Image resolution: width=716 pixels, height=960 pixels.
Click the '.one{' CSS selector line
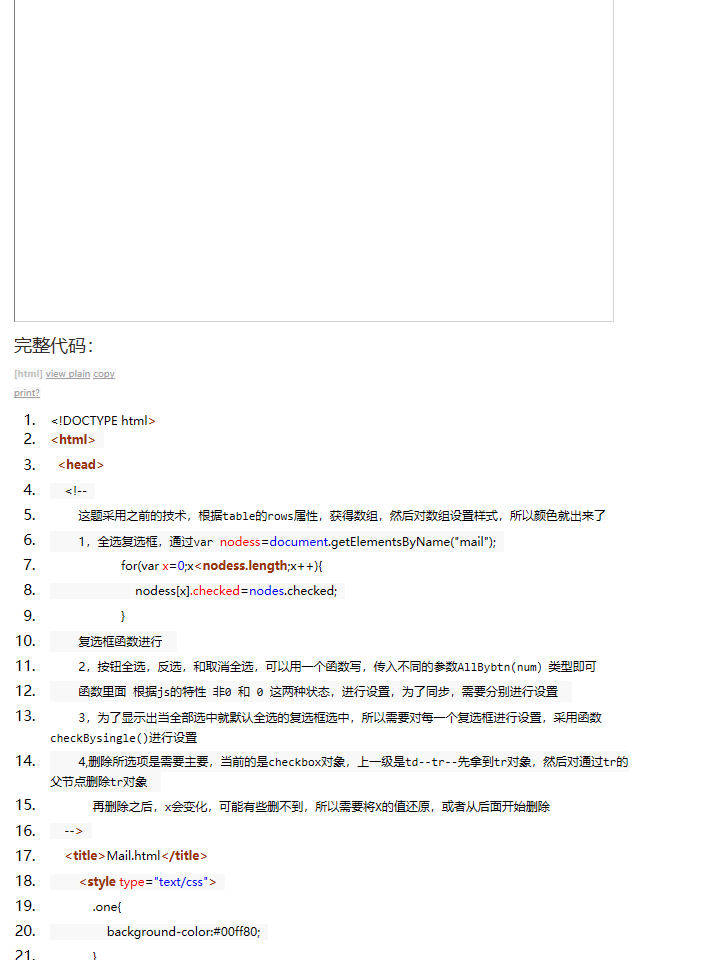coord(107,907)
